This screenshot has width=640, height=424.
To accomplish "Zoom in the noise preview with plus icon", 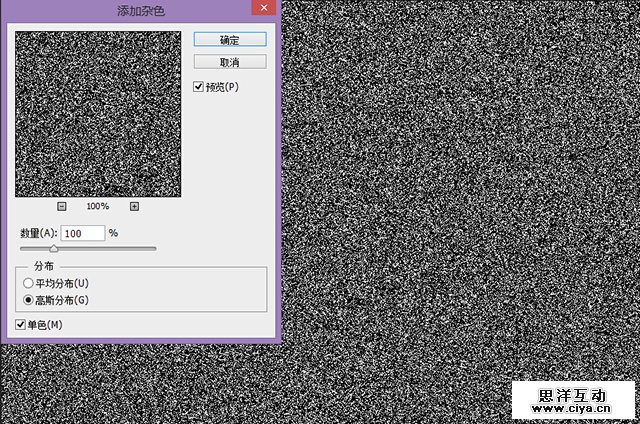I will click(x=134, y=206).
